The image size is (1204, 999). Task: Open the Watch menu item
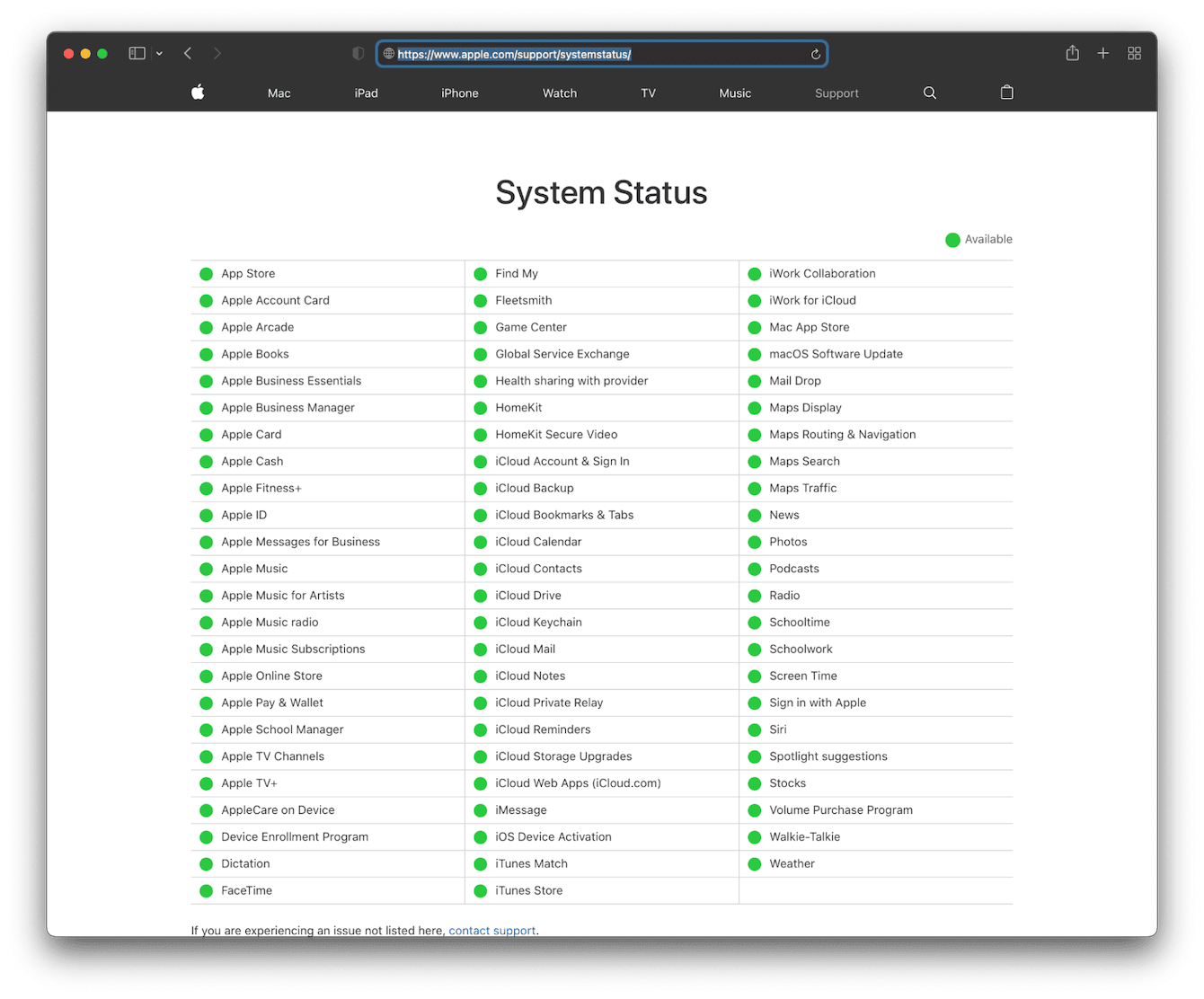coord(560,93)
